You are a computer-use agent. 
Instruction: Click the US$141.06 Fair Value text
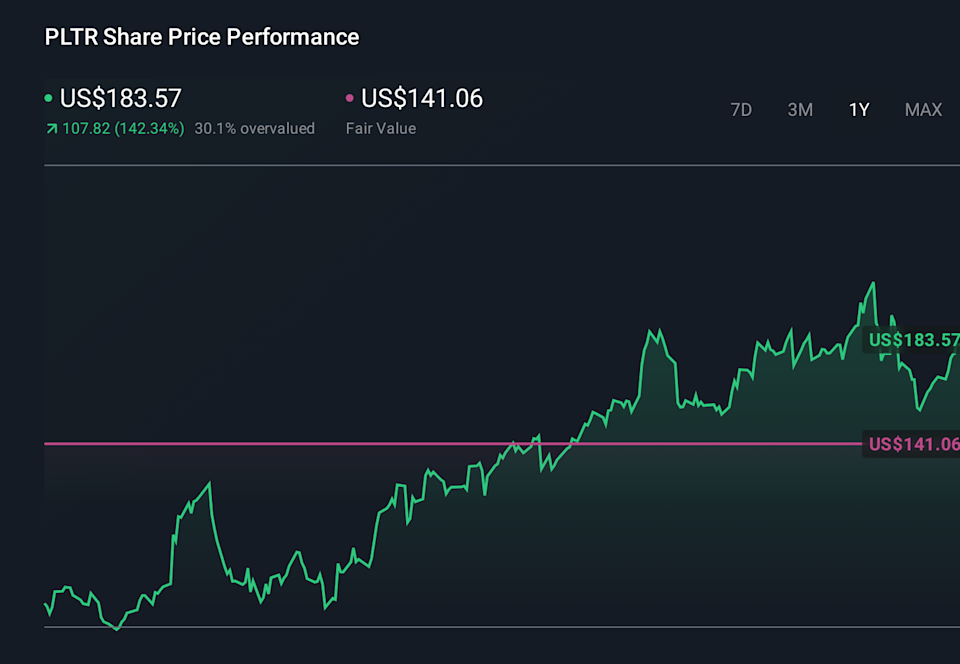coord(421,98)
